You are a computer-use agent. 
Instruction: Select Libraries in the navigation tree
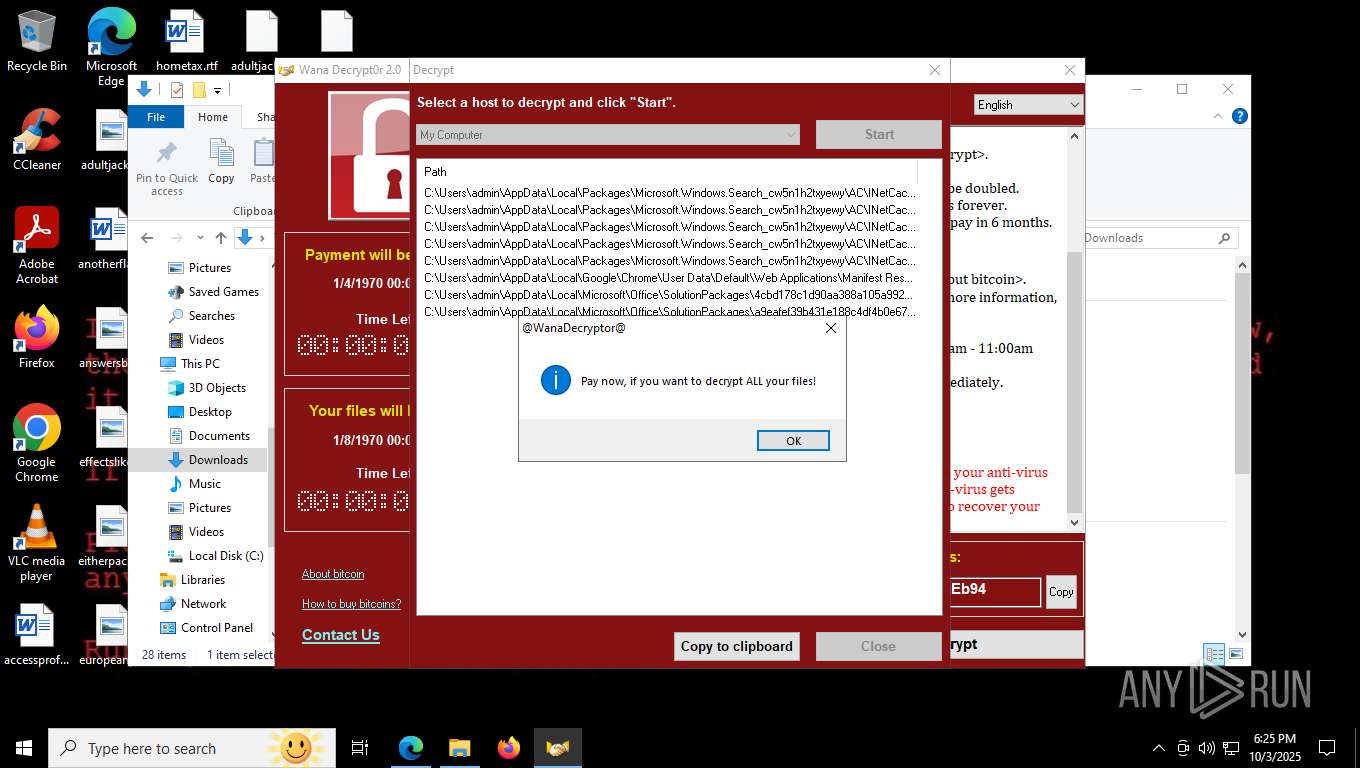203,580
